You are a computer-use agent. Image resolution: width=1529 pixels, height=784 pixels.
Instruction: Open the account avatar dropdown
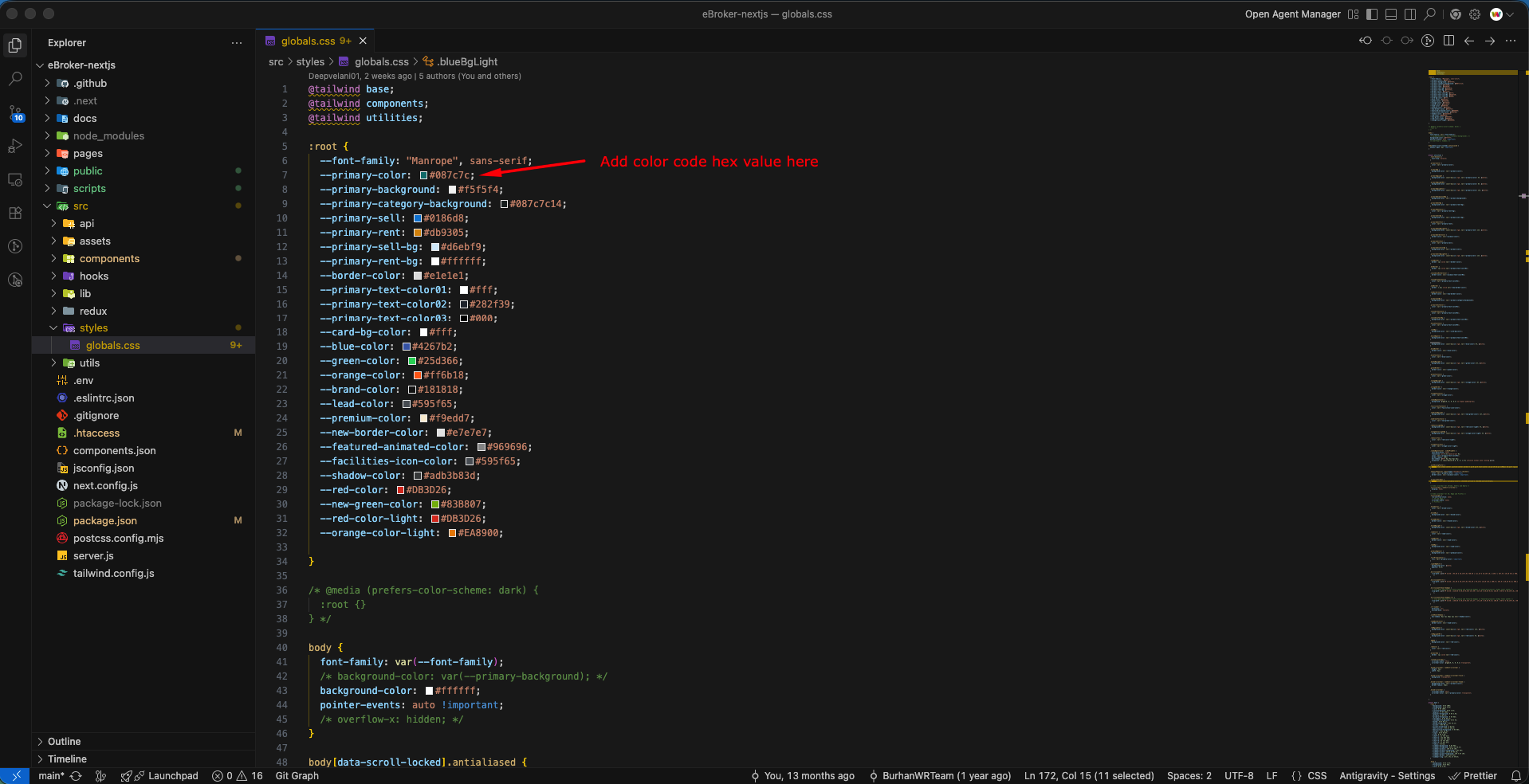pos(1501,14)
